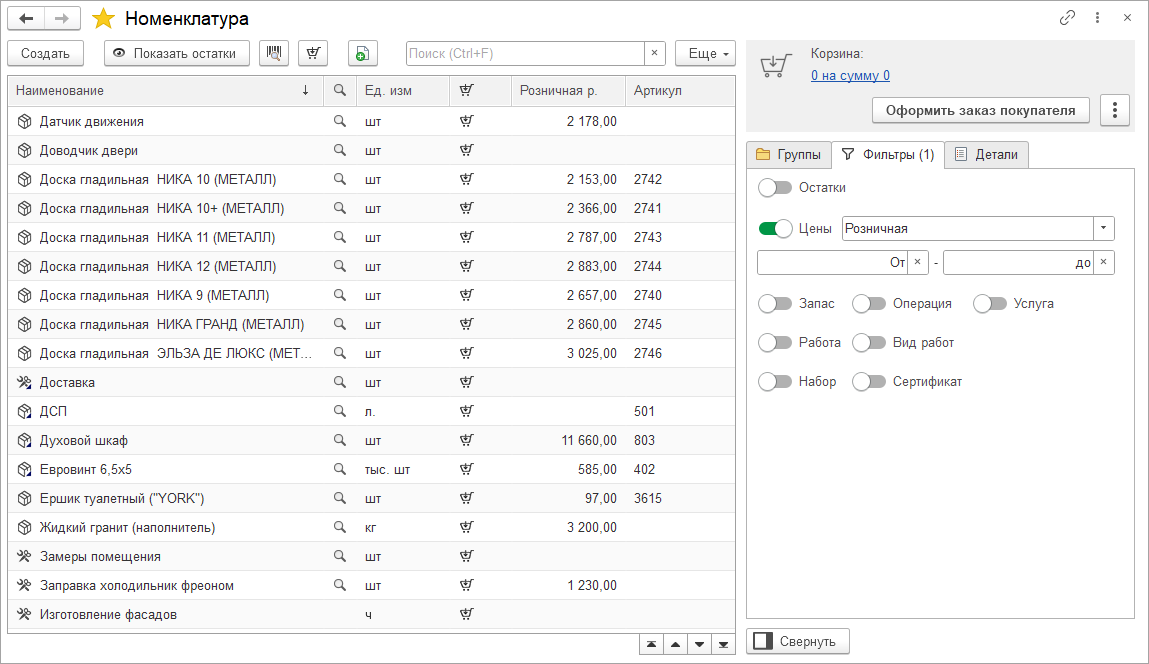Jump to the bottom of the list
This screenshot has width=1149, height=664.
pos(723,644)
